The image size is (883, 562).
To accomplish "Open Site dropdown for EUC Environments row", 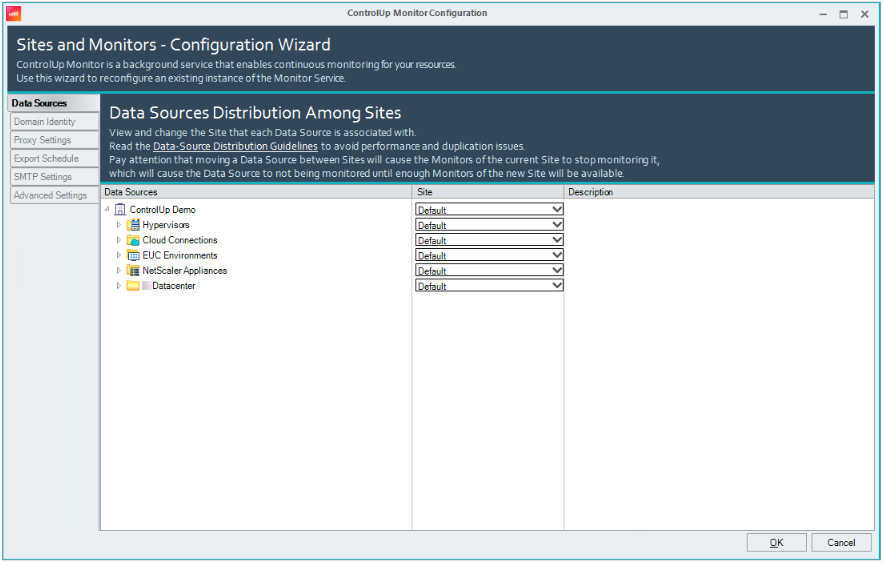I will pos(489,255).
